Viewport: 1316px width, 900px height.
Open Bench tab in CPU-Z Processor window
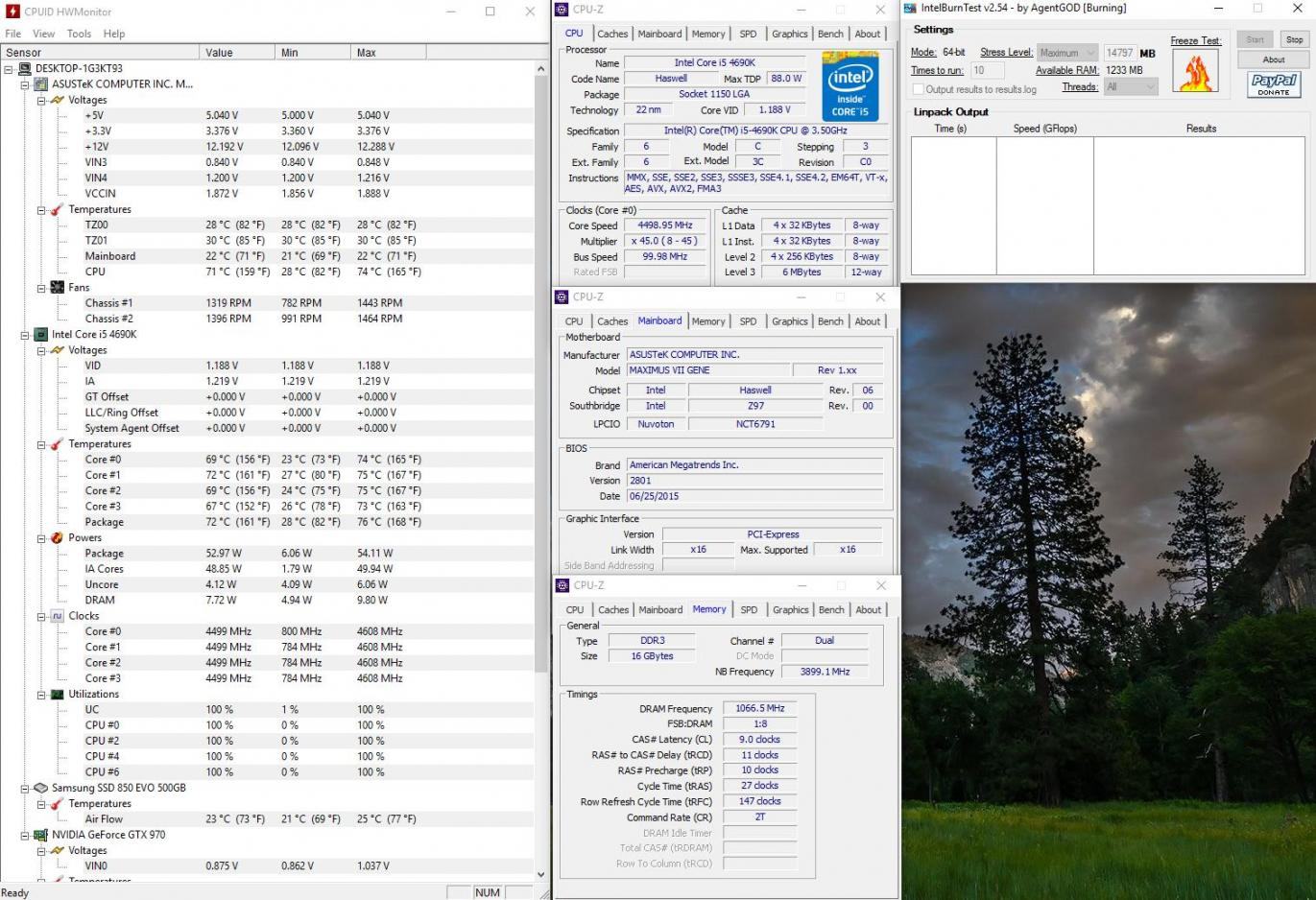click(x=831, y=34)
